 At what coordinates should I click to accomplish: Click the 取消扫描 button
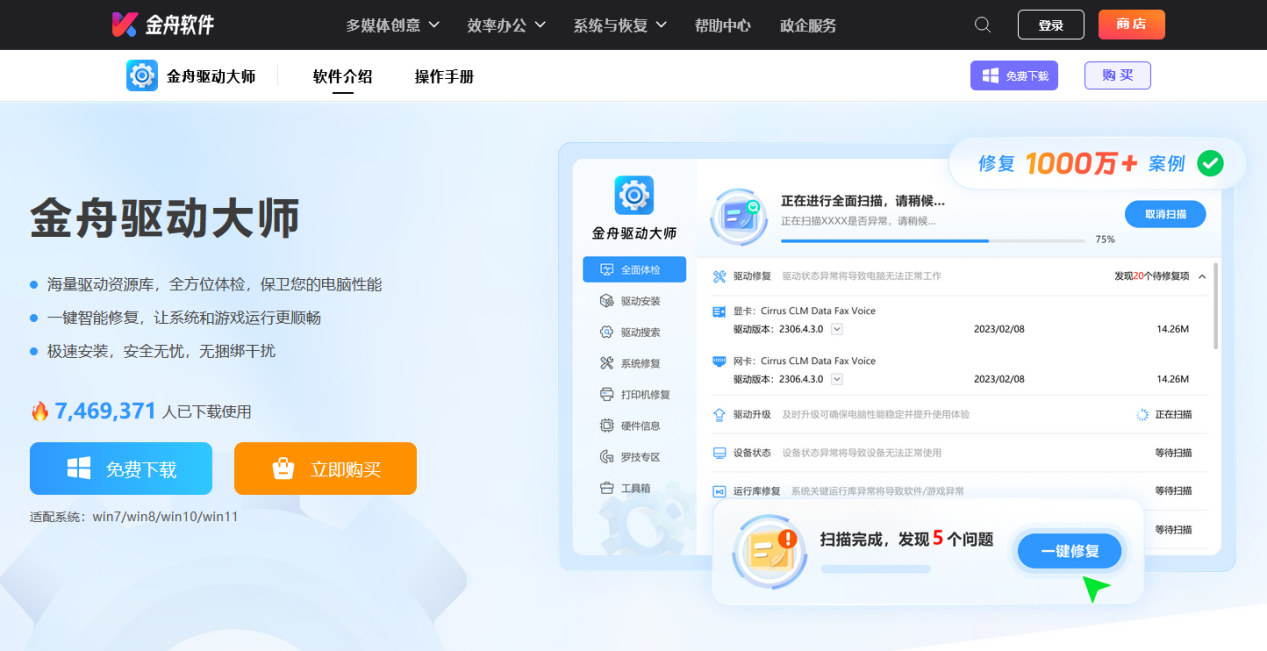1165,214
